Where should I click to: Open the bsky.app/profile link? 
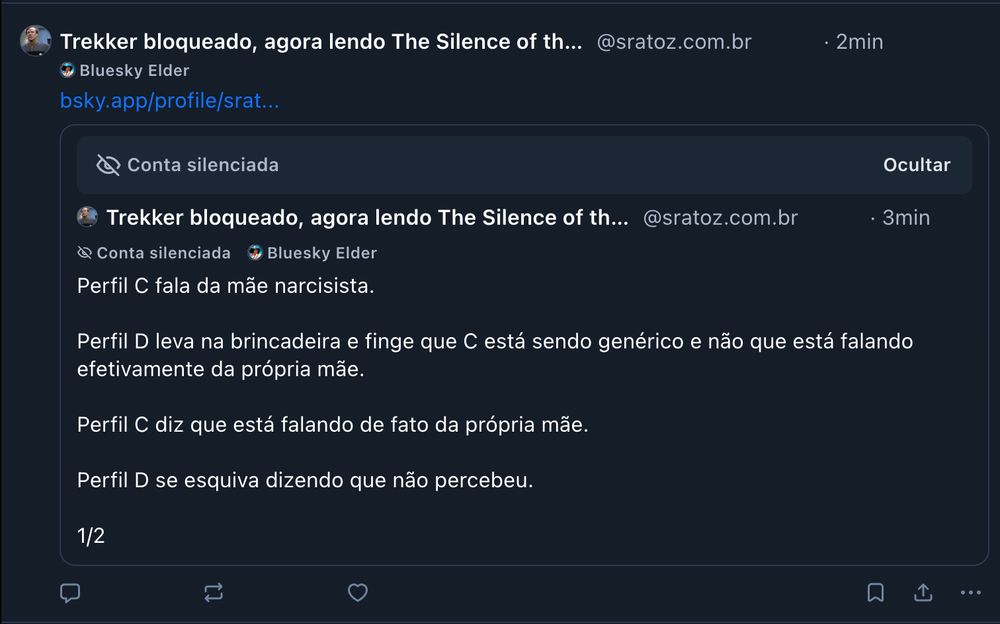pyautogui.click(x=170, y=100)
